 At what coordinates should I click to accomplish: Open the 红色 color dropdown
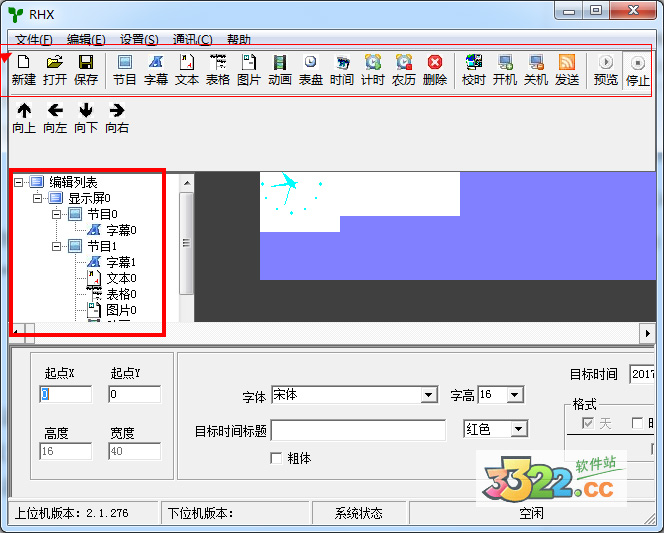519,429
